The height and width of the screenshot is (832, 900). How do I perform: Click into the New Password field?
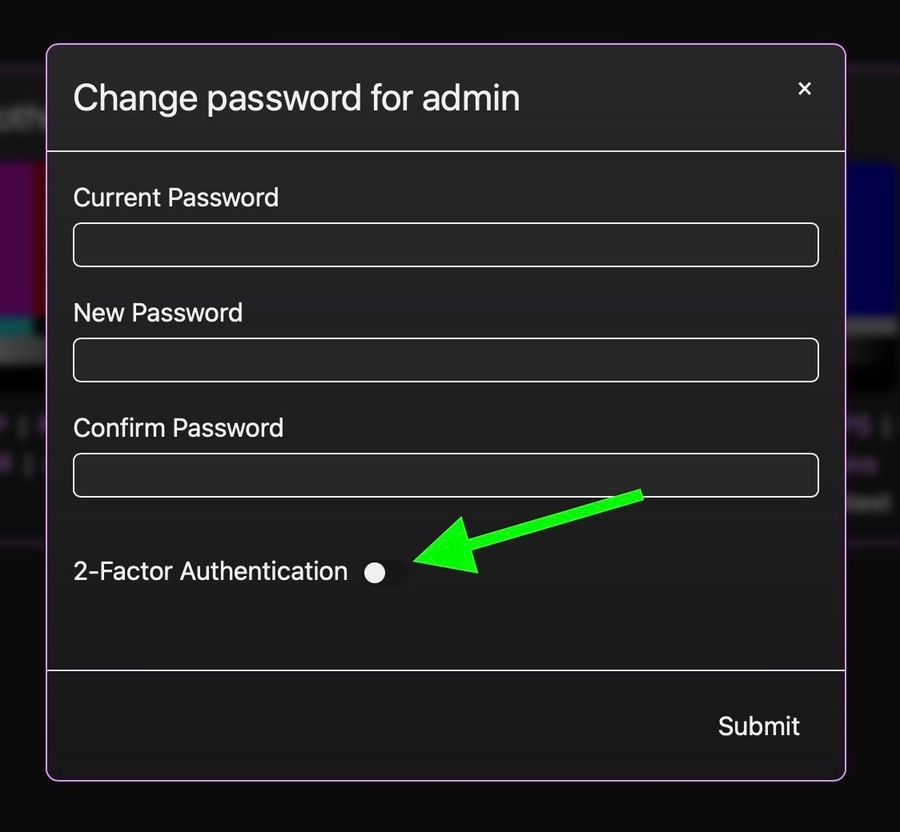point(446,360)
